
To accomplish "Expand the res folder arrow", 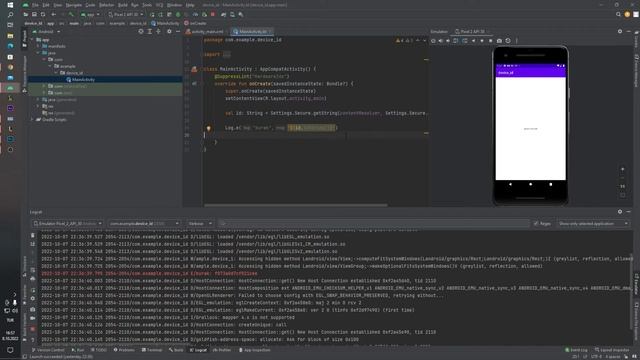I will tap(39, 106).
